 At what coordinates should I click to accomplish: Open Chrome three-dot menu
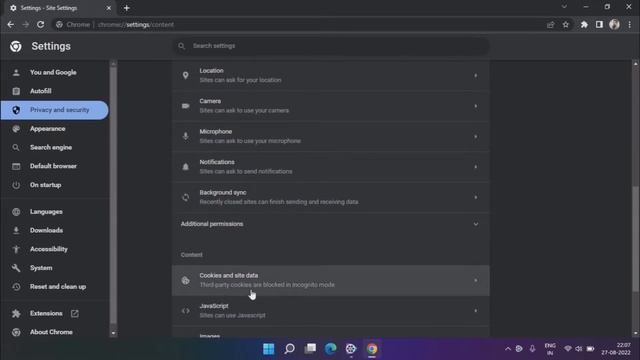630,24
